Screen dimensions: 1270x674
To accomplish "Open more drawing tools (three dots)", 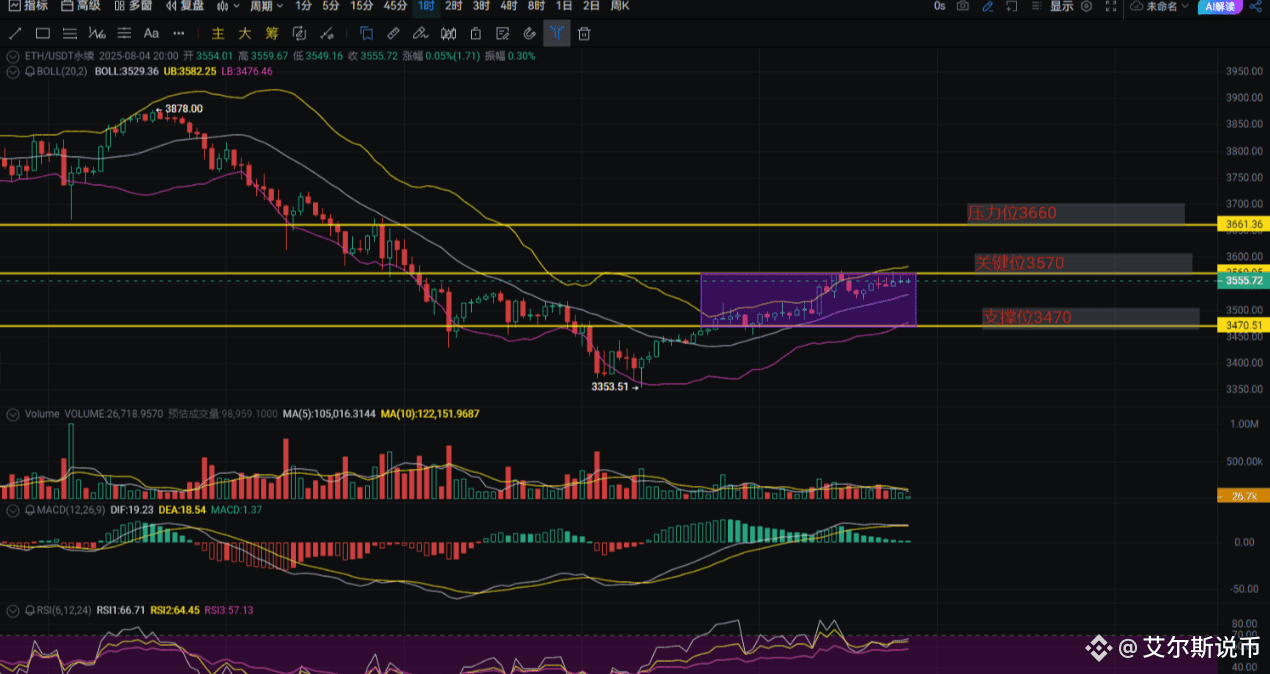I will (x=178, y=33).
